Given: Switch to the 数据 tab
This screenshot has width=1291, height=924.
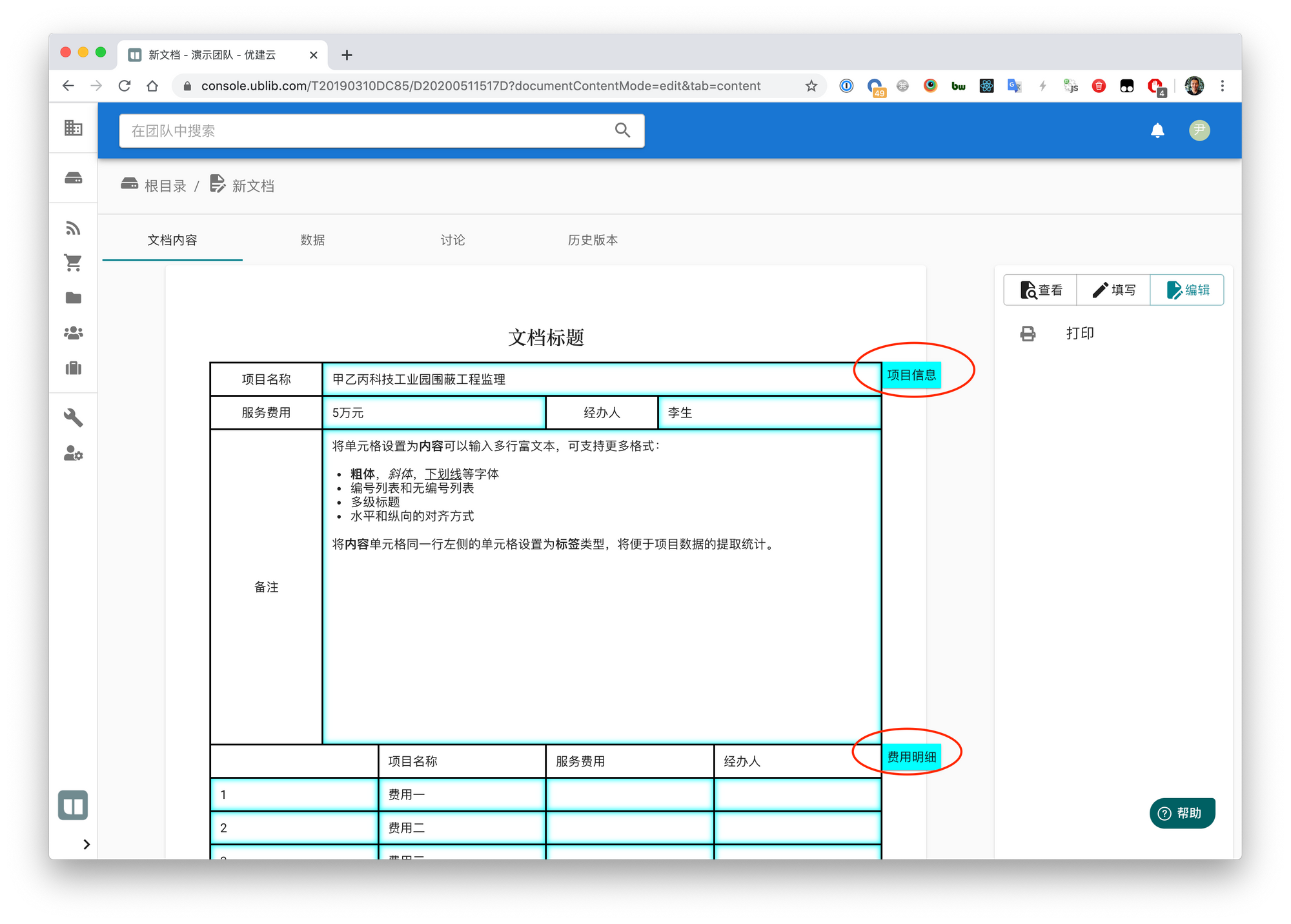Looking at the screenshot, I should (x=312, y=240).
